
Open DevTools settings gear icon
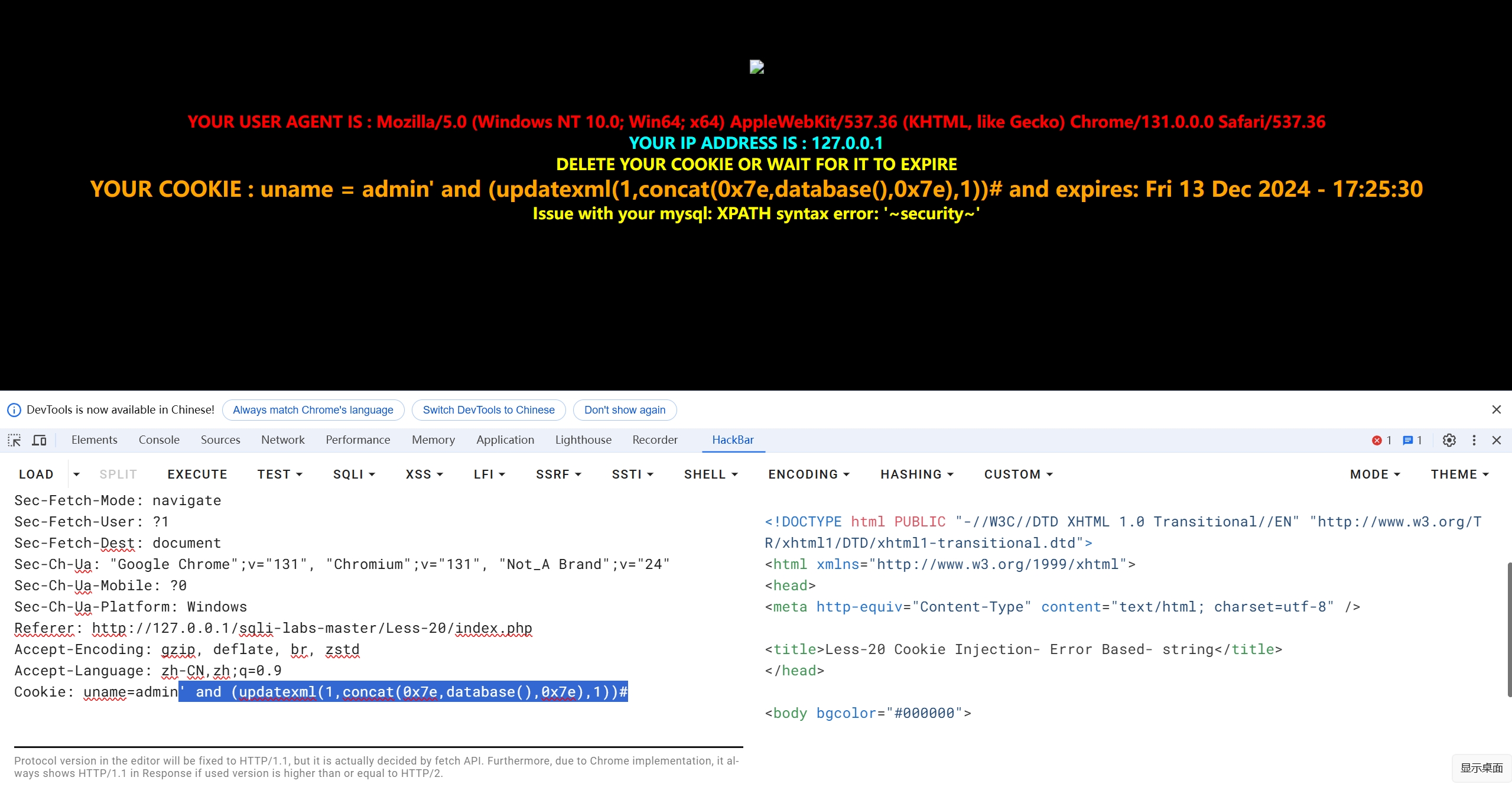[x=1449, y=440]
